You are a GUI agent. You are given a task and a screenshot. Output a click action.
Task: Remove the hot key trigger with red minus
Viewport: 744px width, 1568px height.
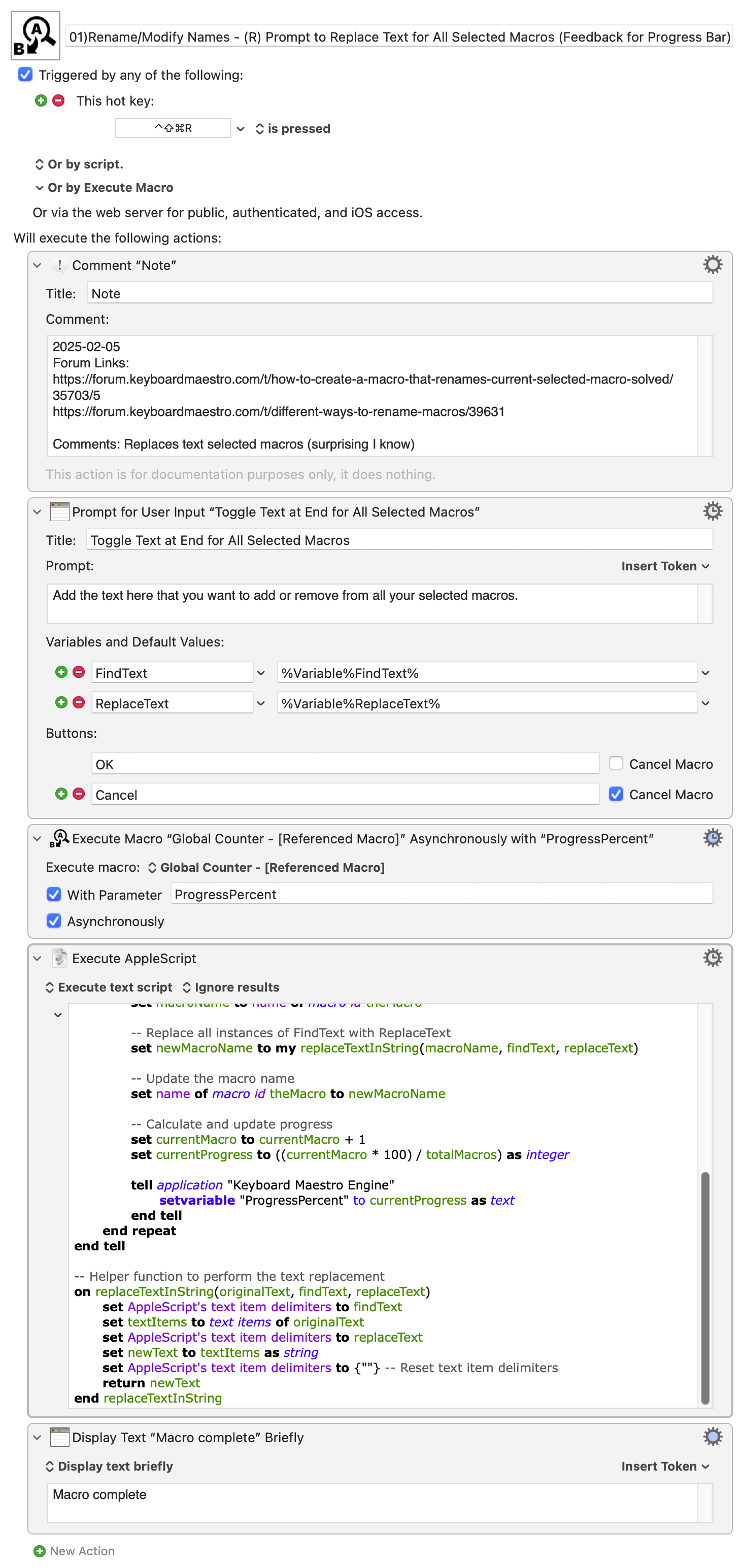click(x=58, y=100)
